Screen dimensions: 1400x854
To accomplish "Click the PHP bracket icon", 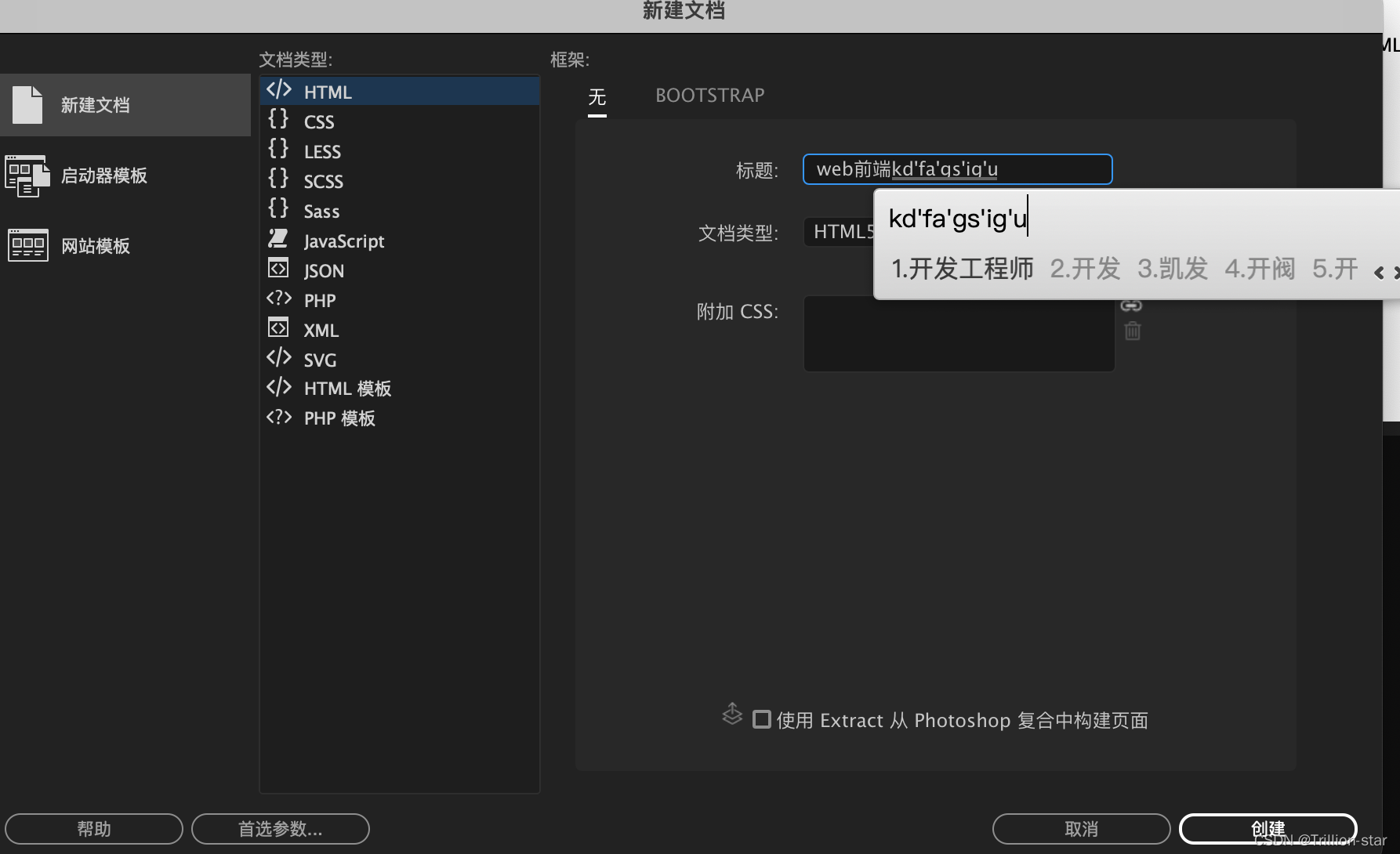I will (279, 299).
